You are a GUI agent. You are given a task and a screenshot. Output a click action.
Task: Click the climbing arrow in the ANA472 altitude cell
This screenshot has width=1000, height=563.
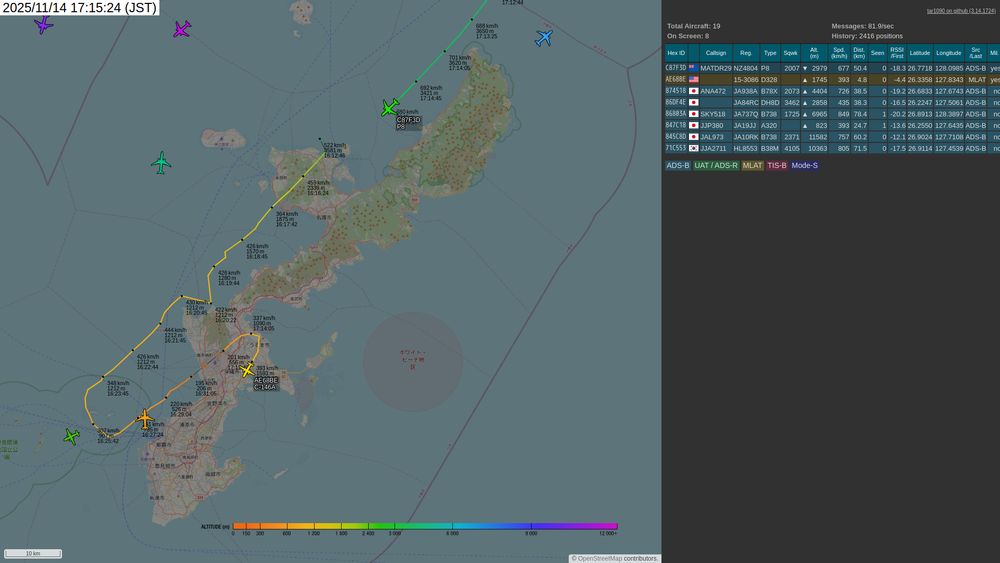[x=805, y=91]
